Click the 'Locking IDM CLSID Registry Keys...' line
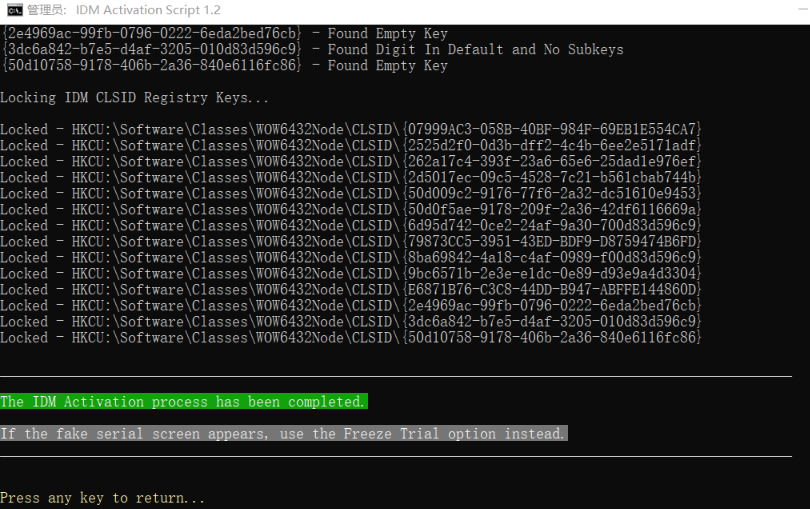810x509 pixels. [x=134, y=98]
